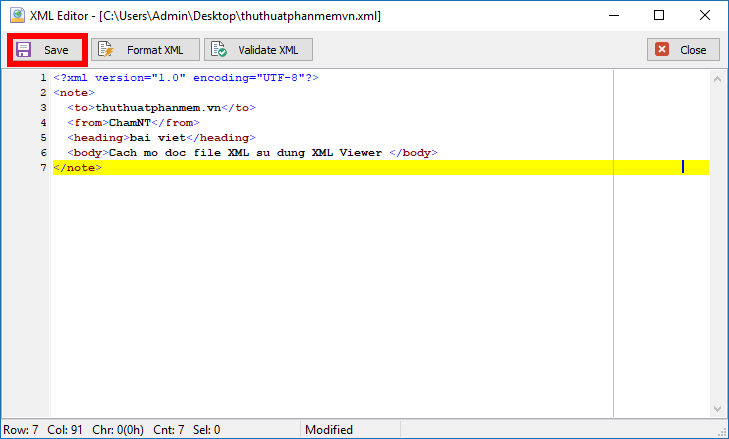Click line number 4 in the gutter
This screenshot has height=439, width=729.
click(x=43, y=123)
